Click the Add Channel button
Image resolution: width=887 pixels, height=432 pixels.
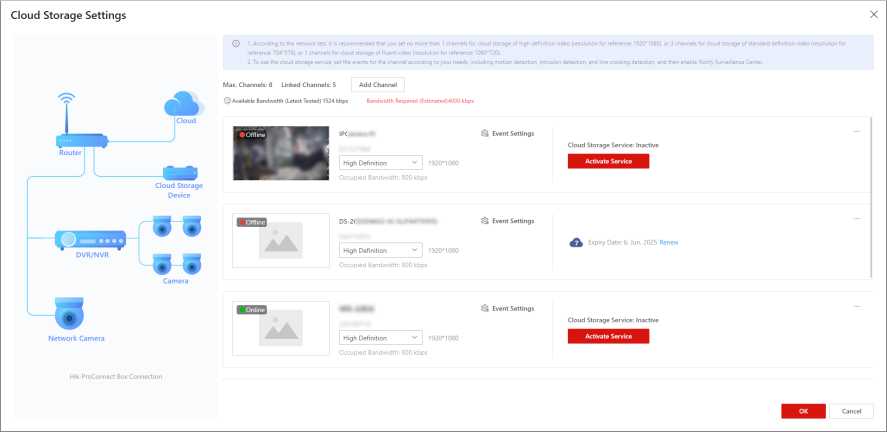click(x=378, y=85)
